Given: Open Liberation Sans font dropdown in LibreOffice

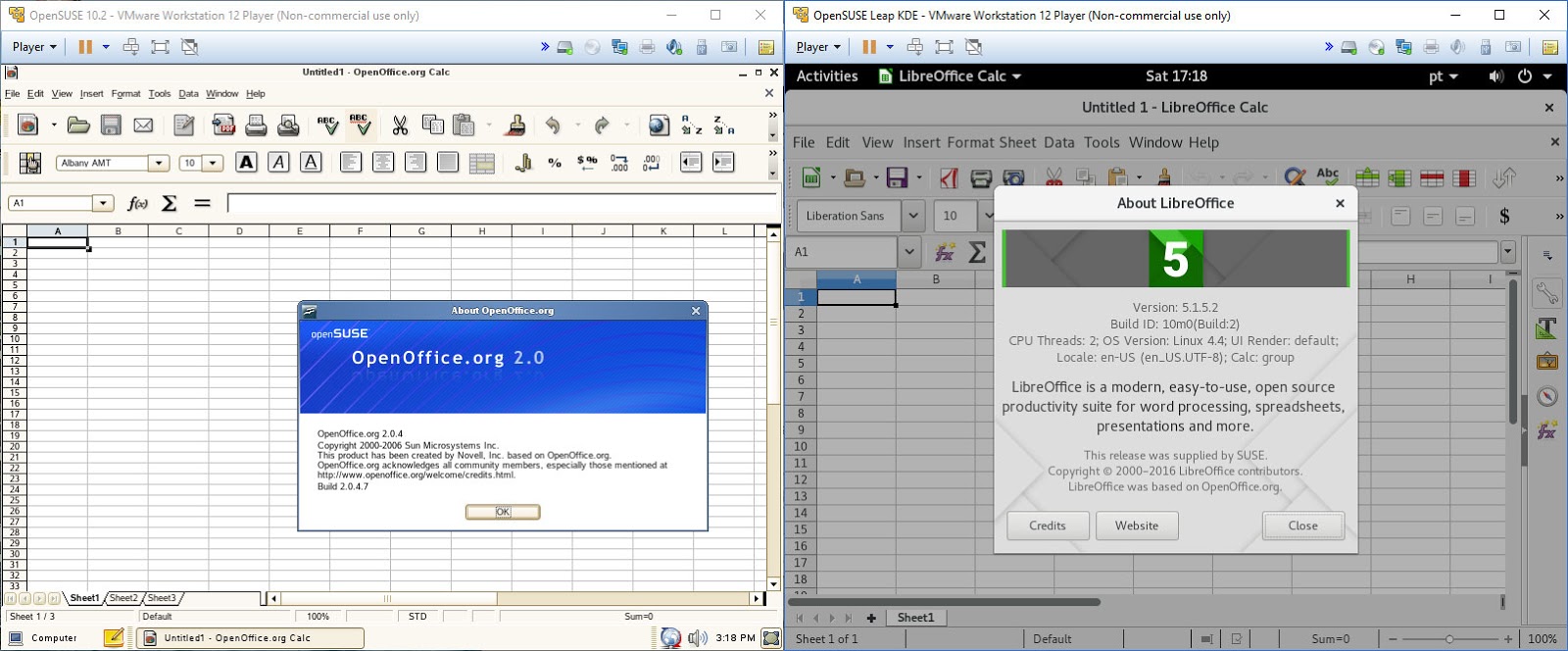Looking at the screenshot, I should tap(913, 216).
